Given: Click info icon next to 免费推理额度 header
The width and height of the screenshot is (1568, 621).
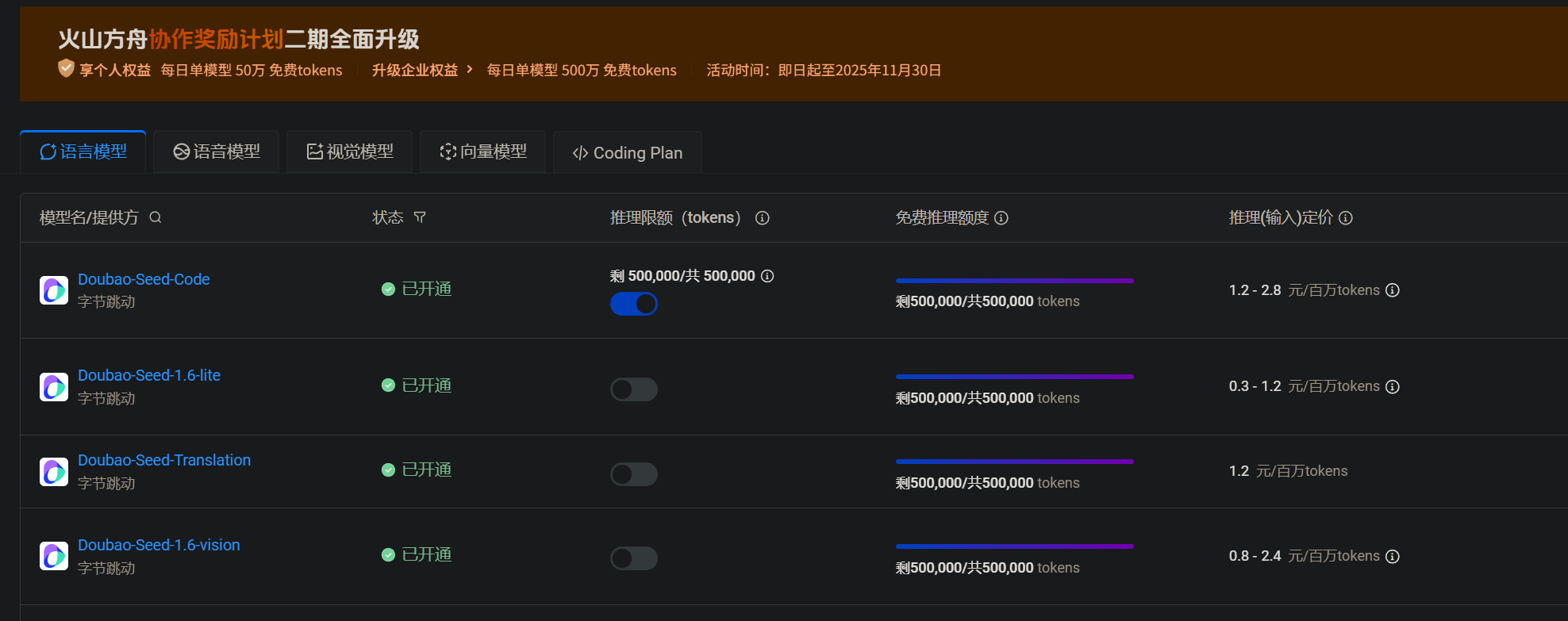Looking at the screenshot, I should [1001, 218].
